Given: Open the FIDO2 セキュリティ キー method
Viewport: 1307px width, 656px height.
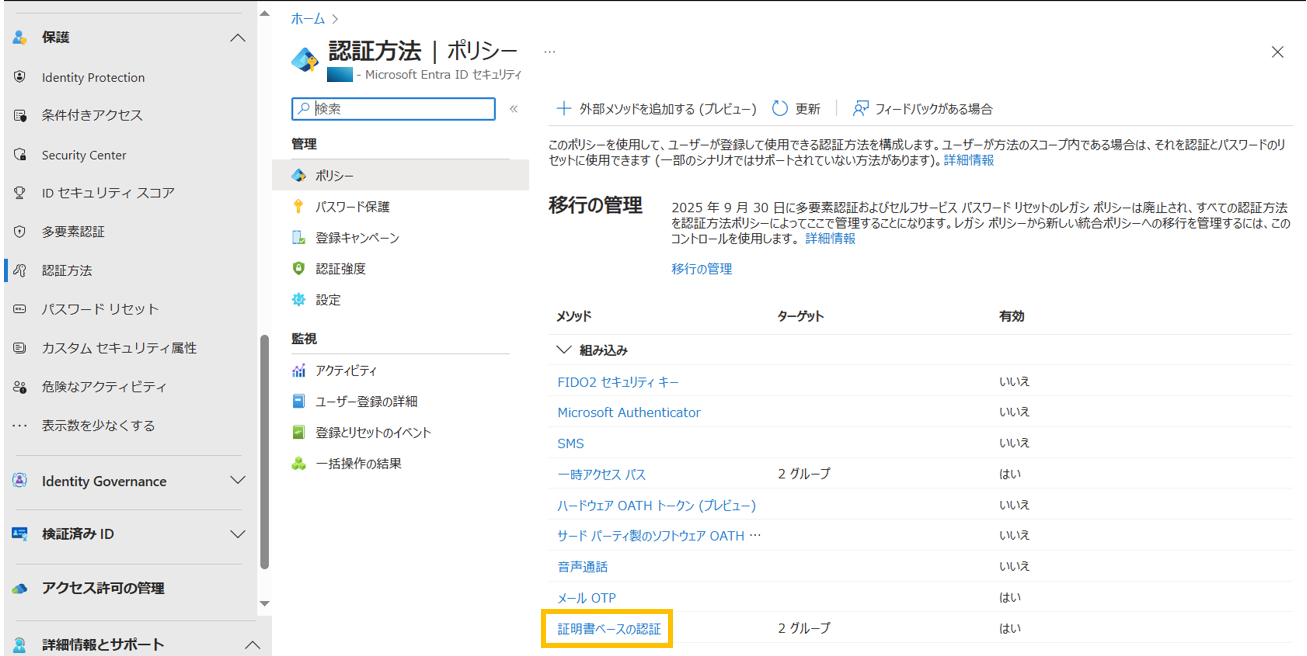Looking at the screenshot, I should click(x=618, y=381).
